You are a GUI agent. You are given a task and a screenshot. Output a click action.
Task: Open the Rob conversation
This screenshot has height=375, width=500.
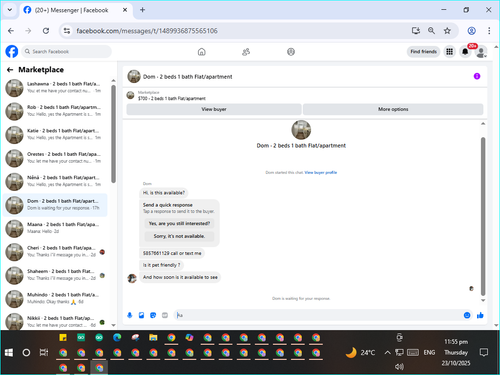pyautogui.click(x=55, y=111)
